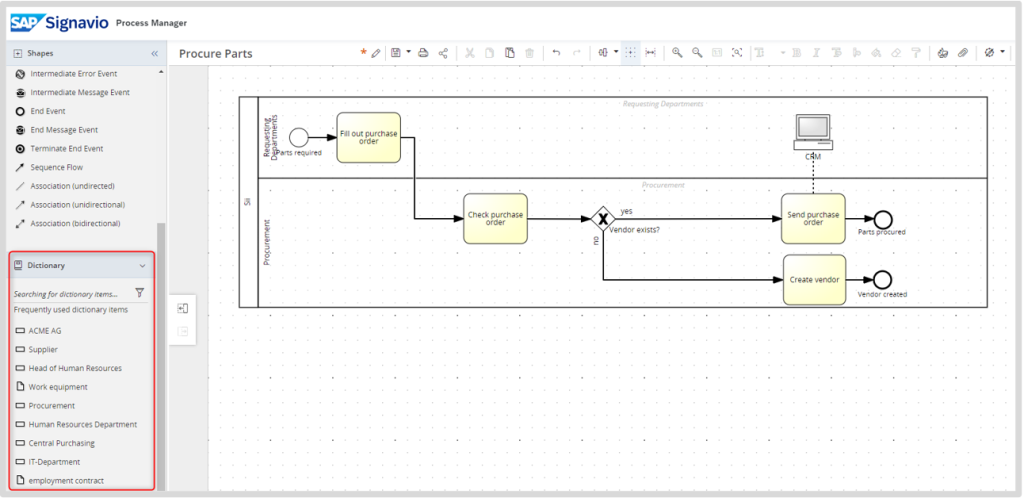Save the diagram with the floppy disk icon
This screenshot has width=1024, height=498.
pos(396,53)
